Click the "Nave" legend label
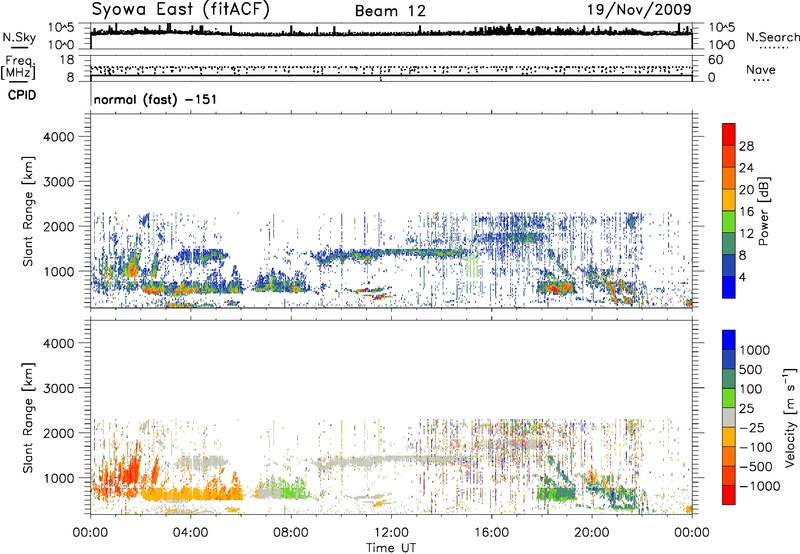Viewport: 800px width, 554px height. click(x=760, y=69)
